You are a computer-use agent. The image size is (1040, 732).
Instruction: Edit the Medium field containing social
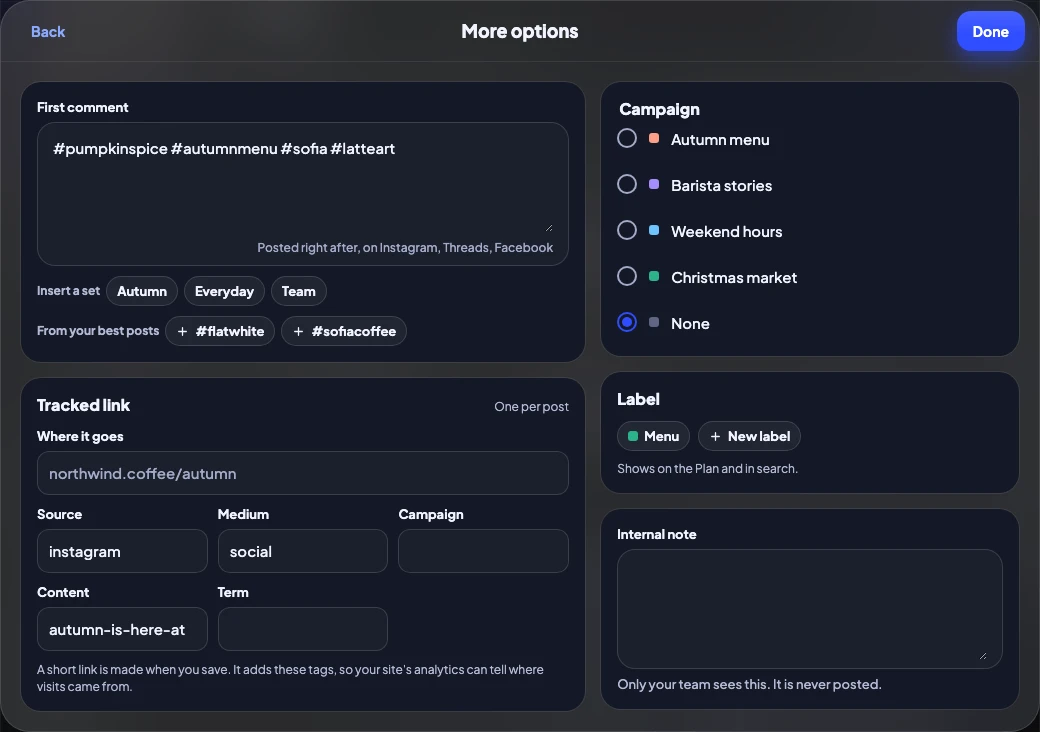302,551
